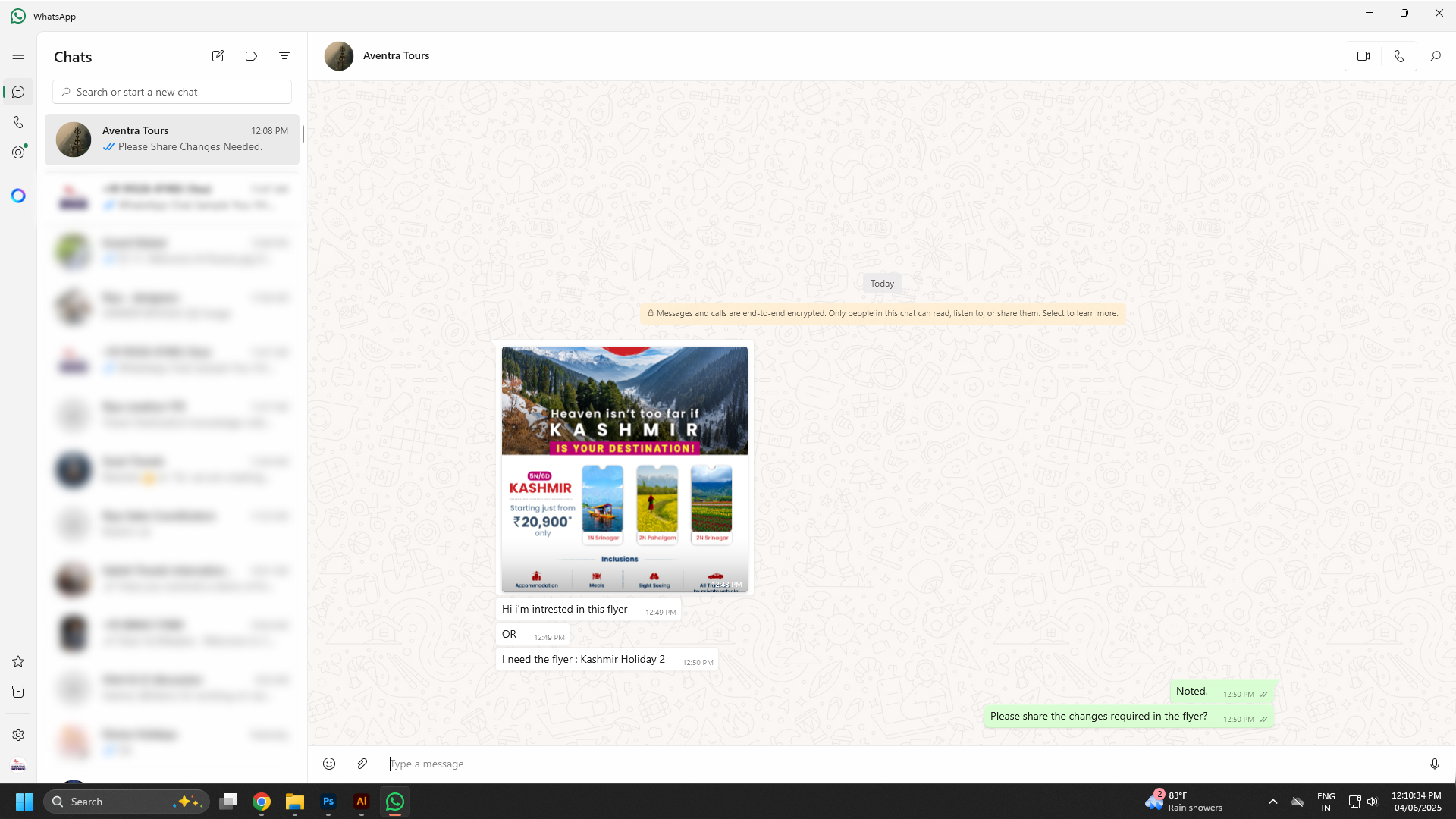Open the chat filter dropdown
This screenshot has width=1456, height=819.
(x=284, y=56)
